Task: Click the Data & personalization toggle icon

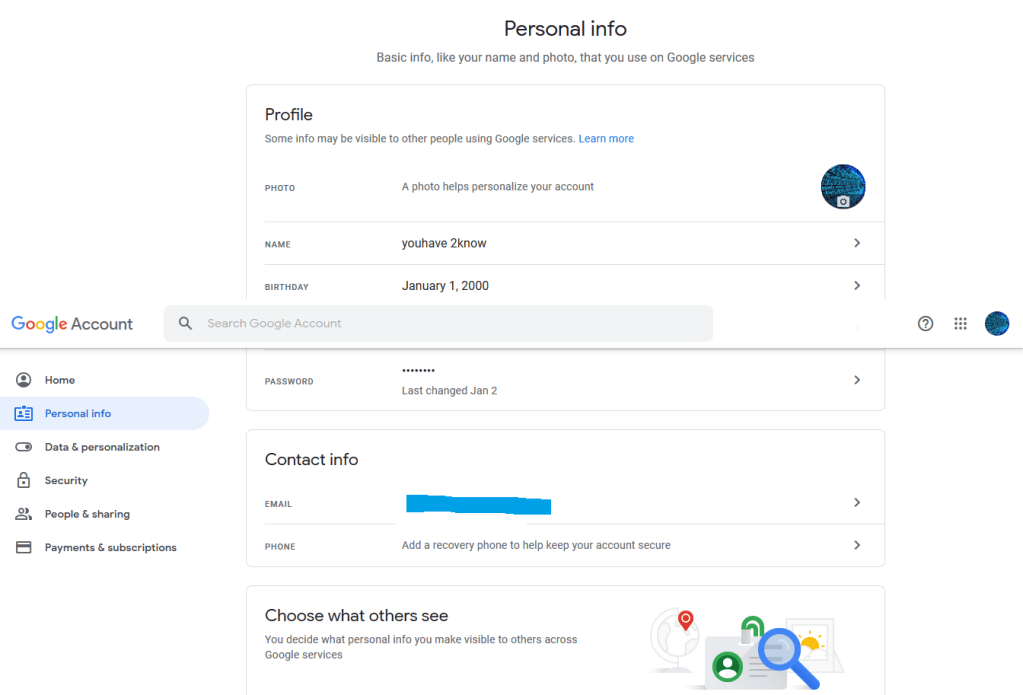Action: pos(24,447)
